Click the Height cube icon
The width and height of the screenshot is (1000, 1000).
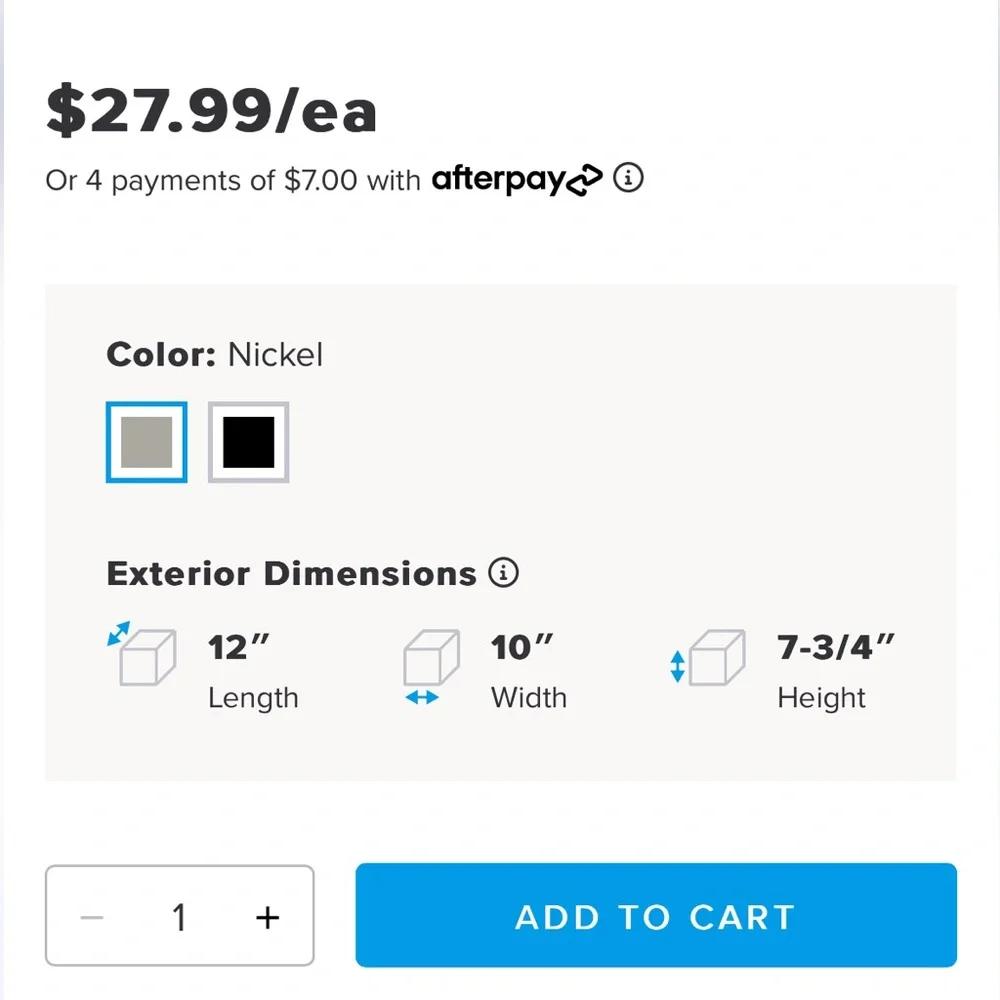(708, 658)
